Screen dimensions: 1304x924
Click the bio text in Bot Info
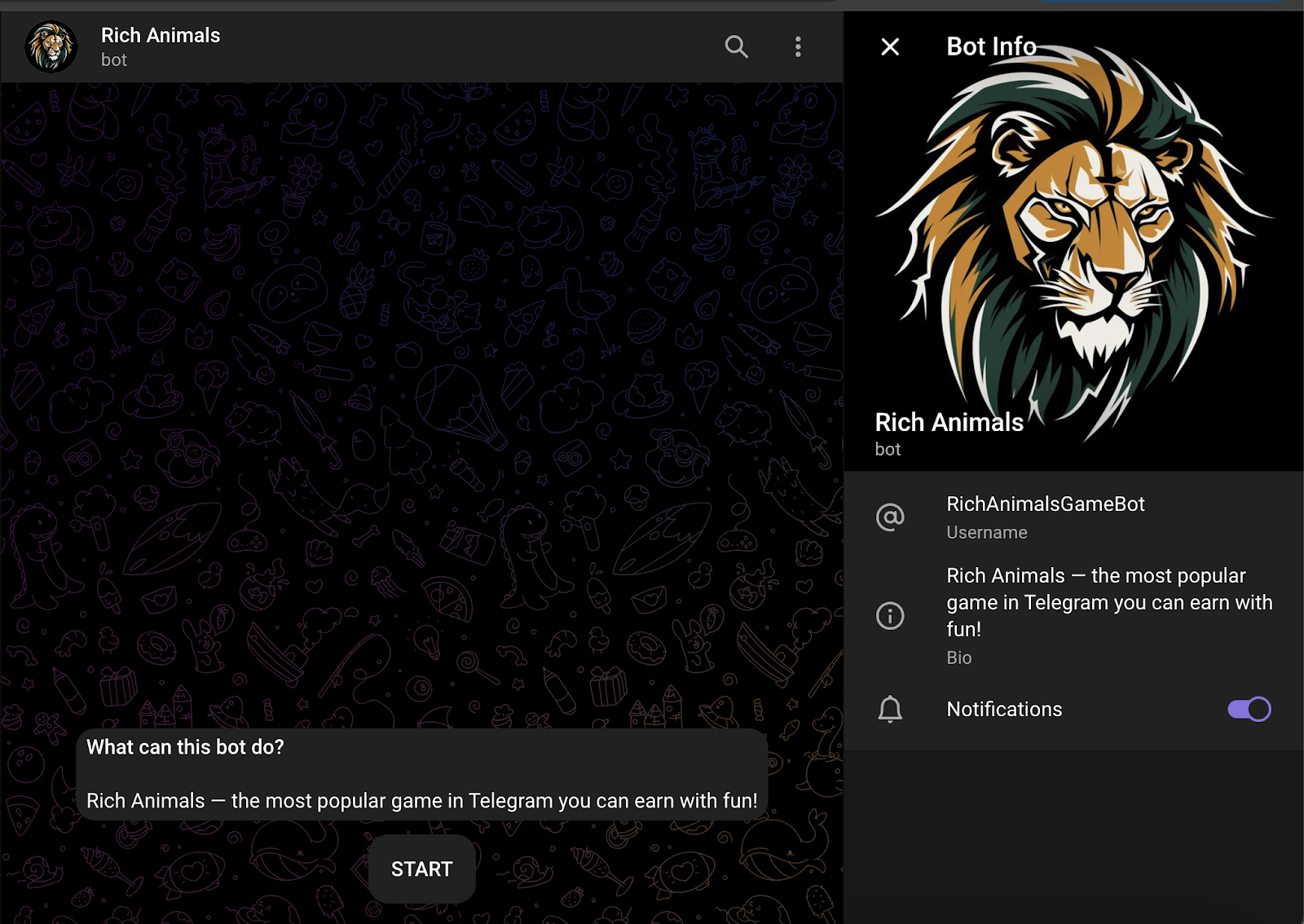click(x=1109, y=602)
